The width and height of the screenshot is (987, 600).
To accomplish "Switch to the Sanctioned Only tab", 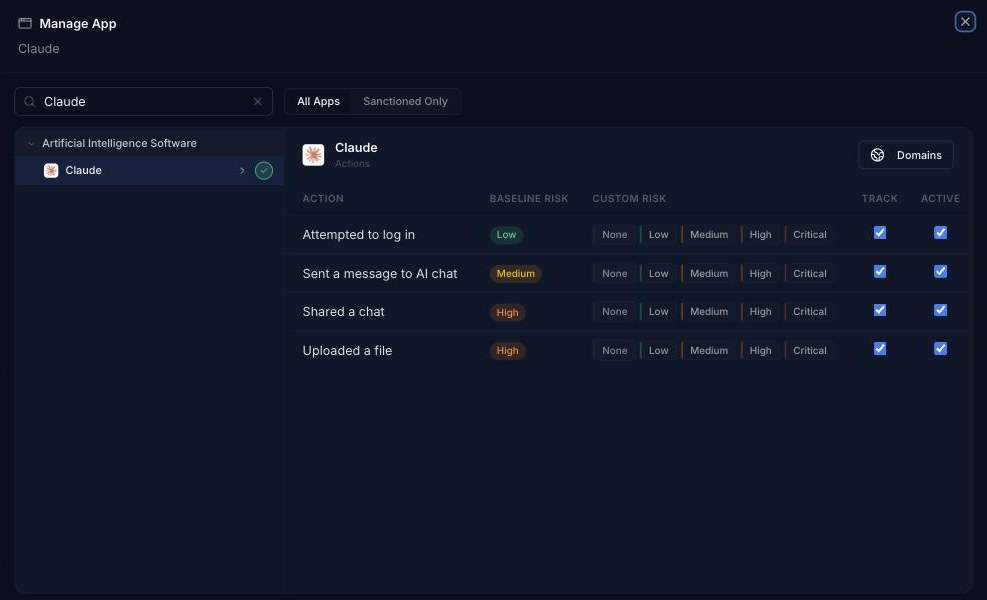I will click(405, 101).
